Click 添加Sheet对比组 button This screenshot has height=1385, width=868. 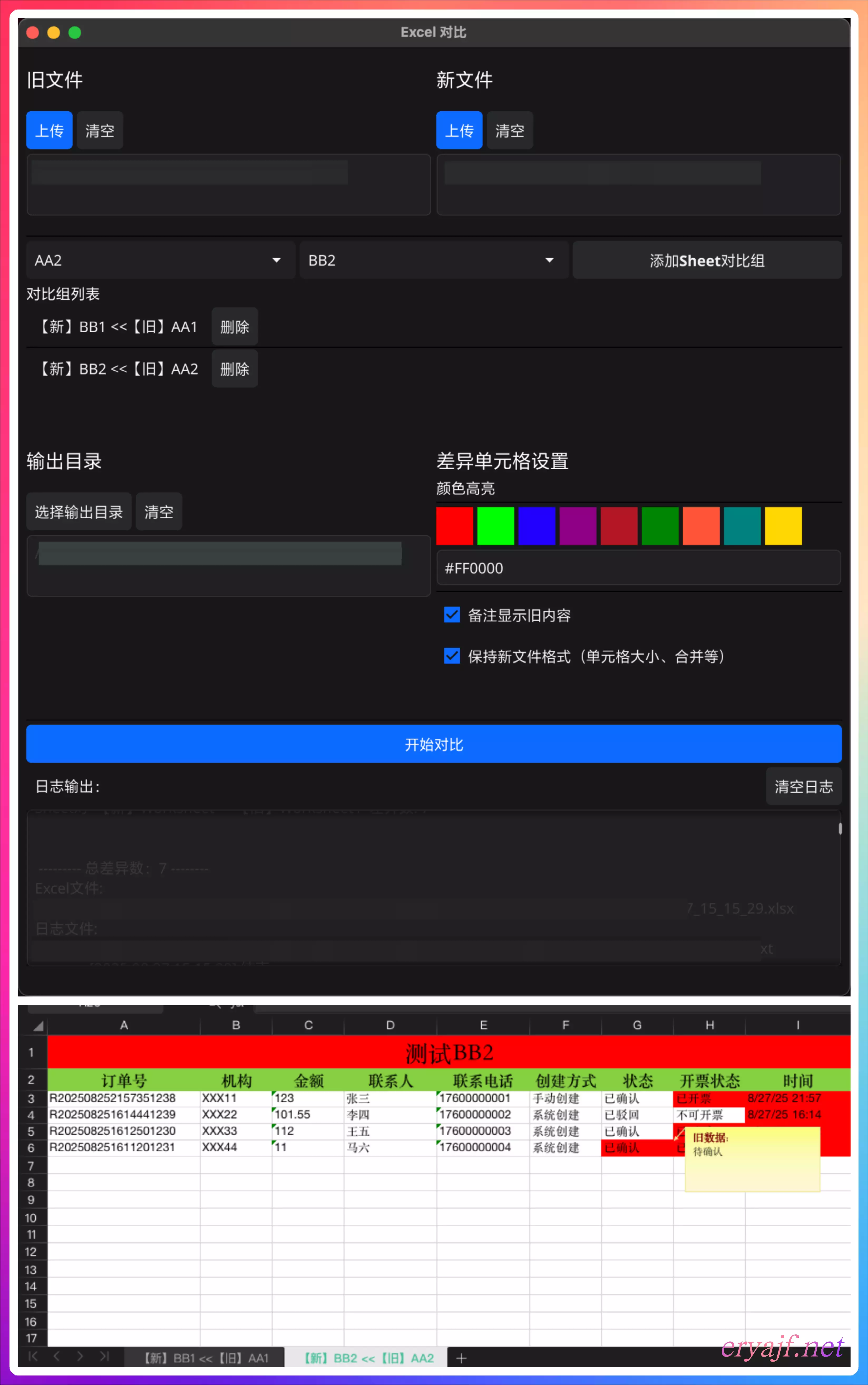[x=707, y=261]
